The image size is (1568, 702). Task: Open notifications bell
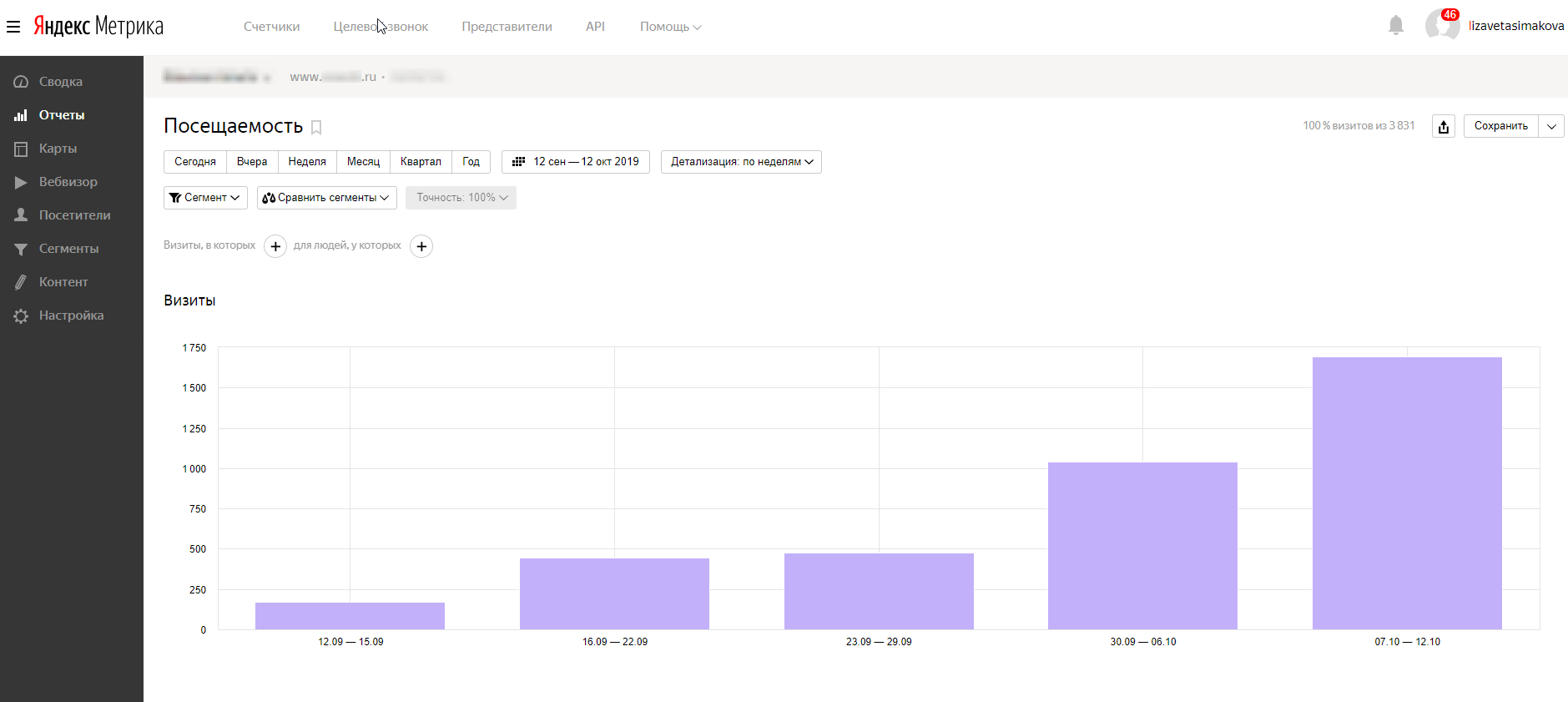(1396, 26)
